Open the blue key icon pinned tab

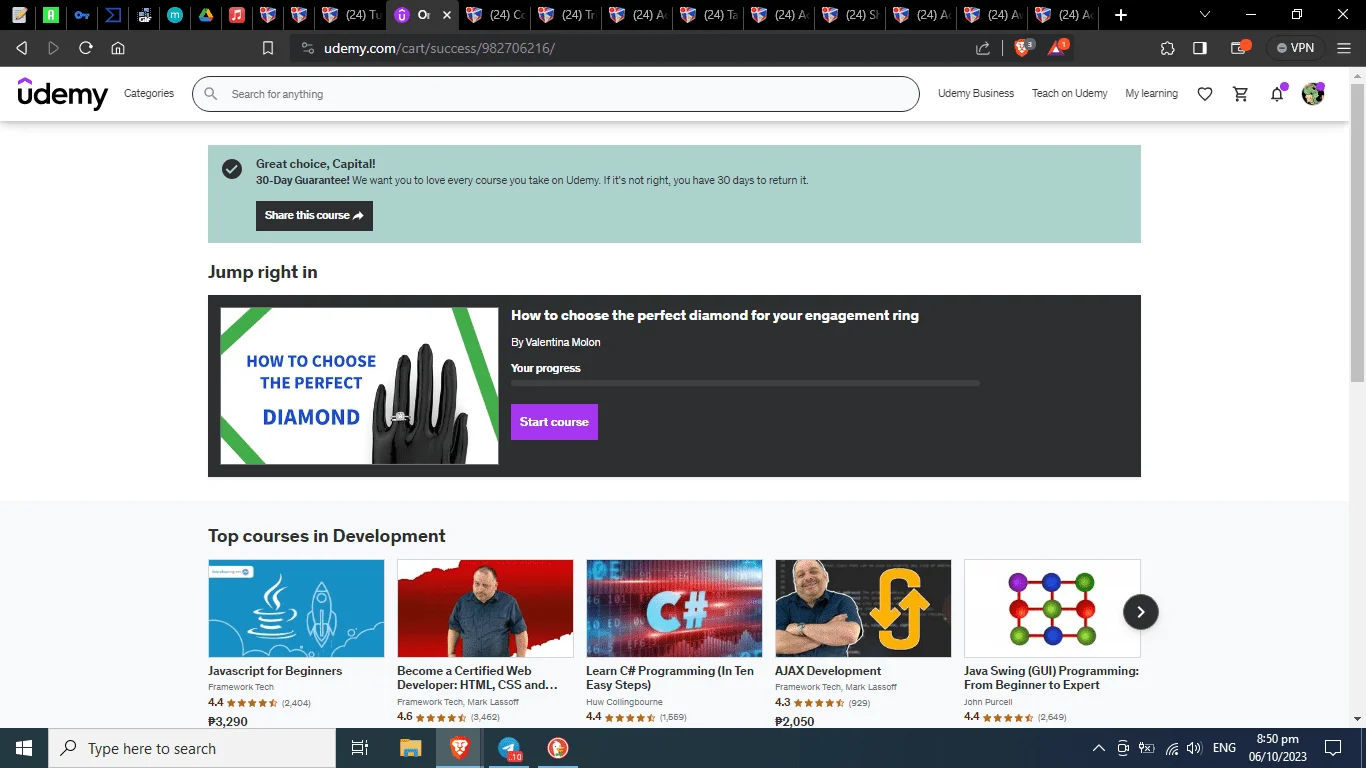click(82, 15)
